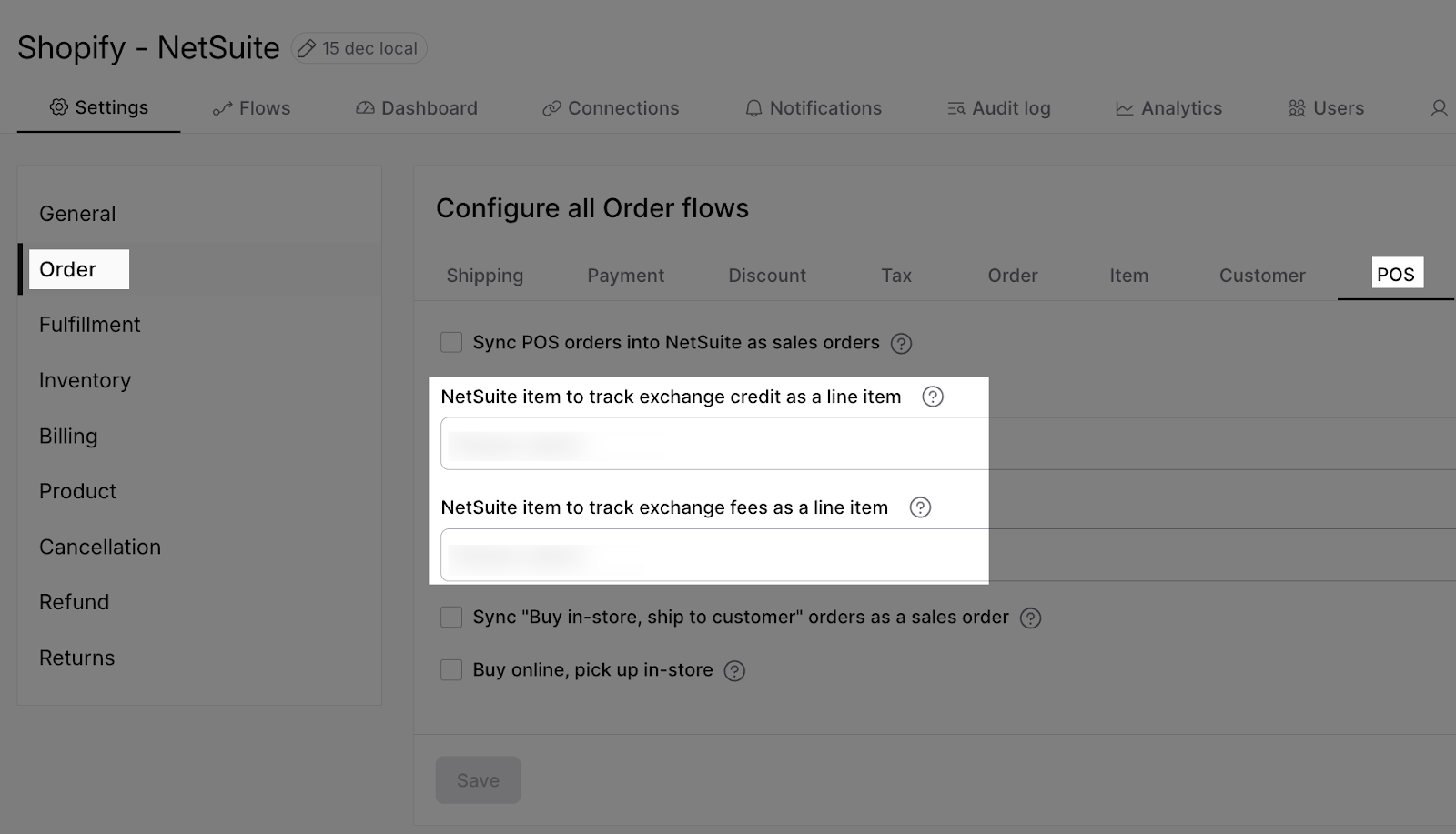Switch to the Settings tab
Viewport: 1456px width, 834px height.
point(98,107)
